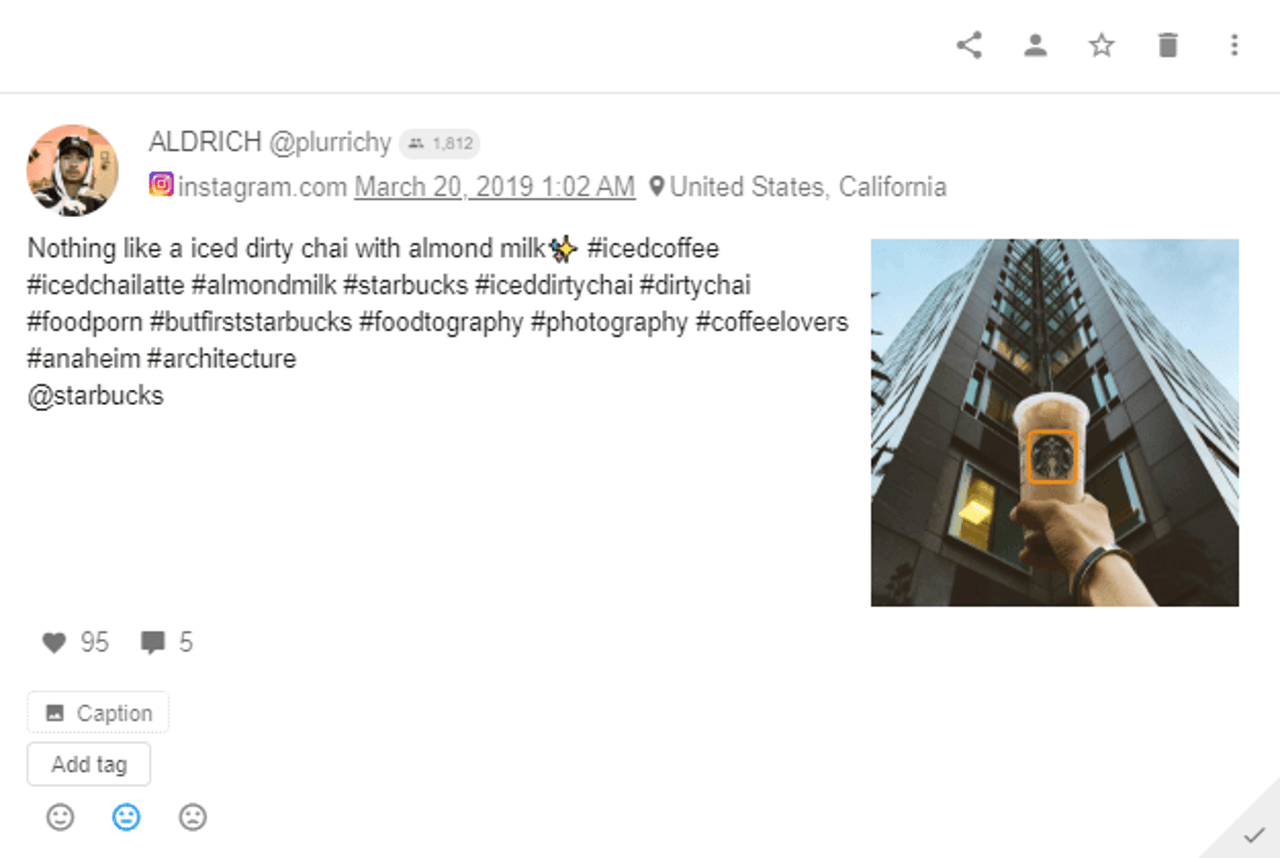
Task: Open the instagram.com source link
Action: pyautogui.click(x=263, y=187)
